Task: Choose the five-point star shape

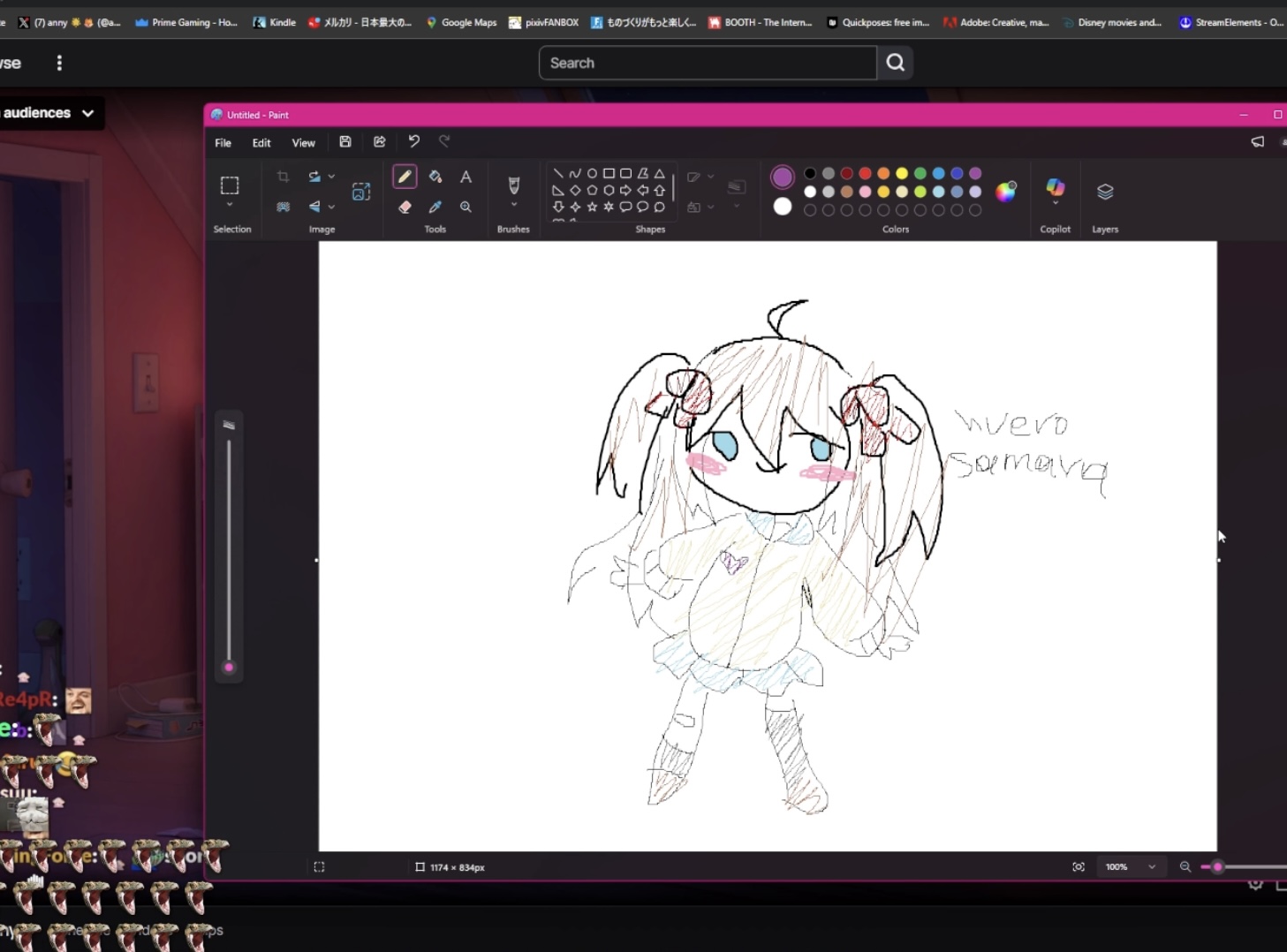Action: point(592,207)
